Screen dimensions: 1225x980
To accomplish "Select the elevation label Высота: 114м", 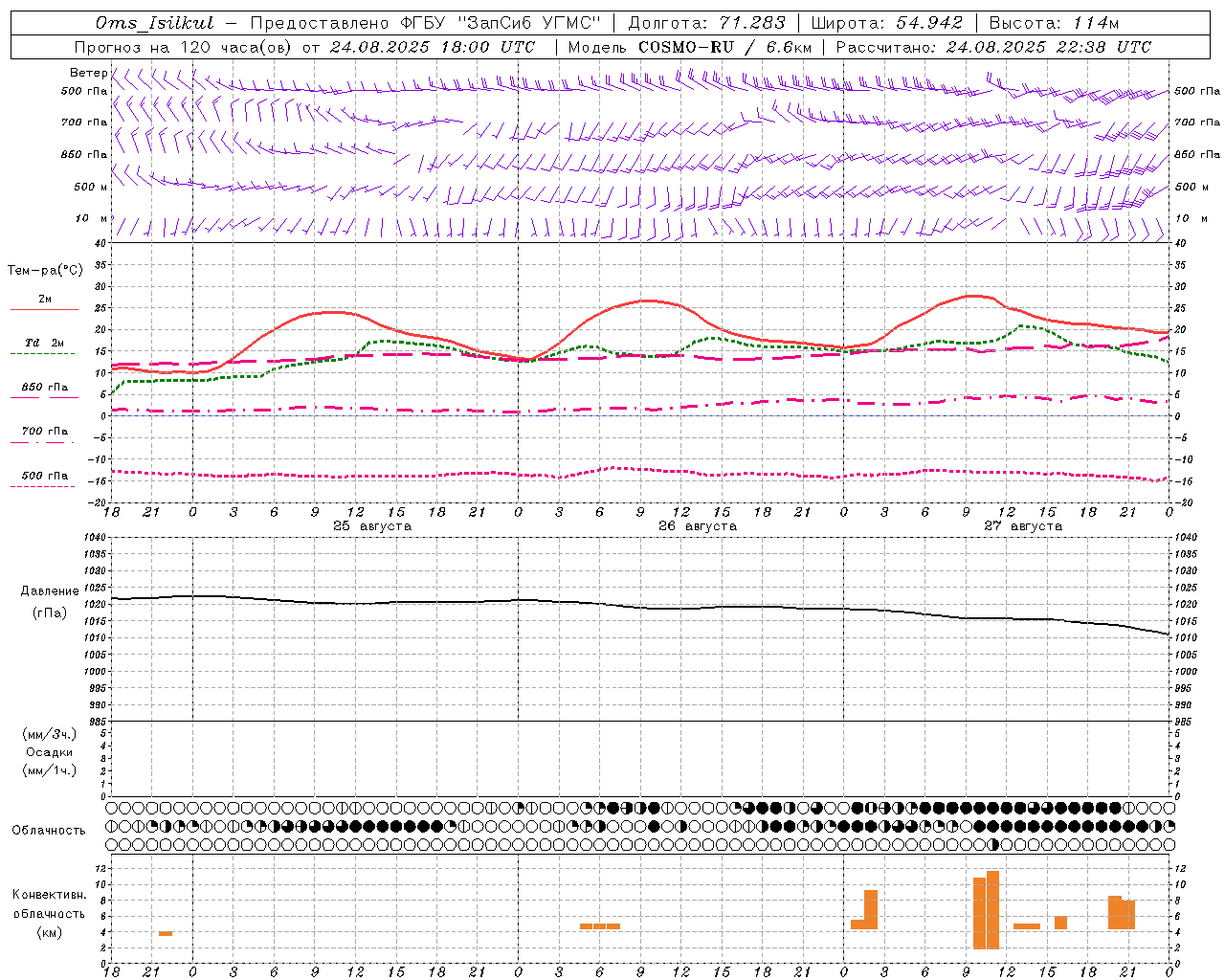I will tap(1054, 23).
